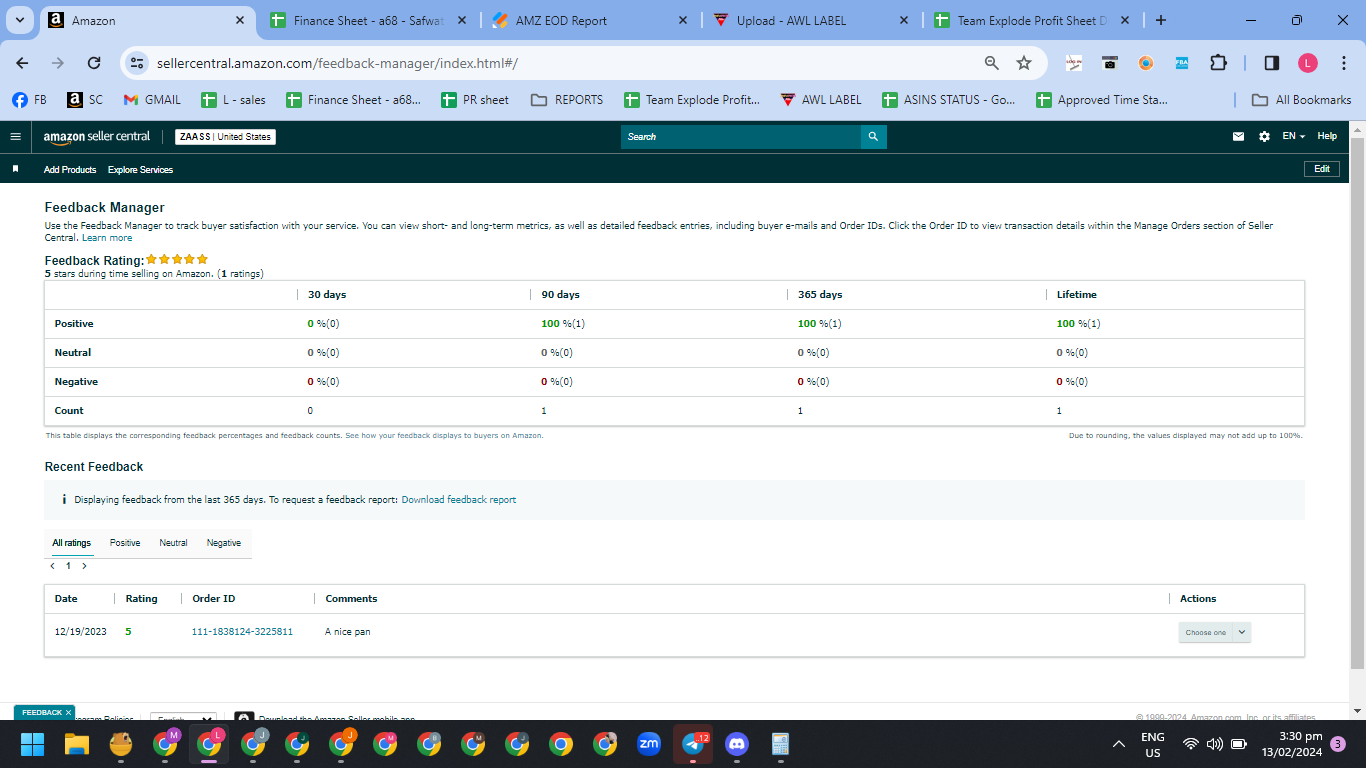The width and height of the screenshot is (1366, 768).
Task: Click Add Products in the navigation bar
Action: point(70,170)
